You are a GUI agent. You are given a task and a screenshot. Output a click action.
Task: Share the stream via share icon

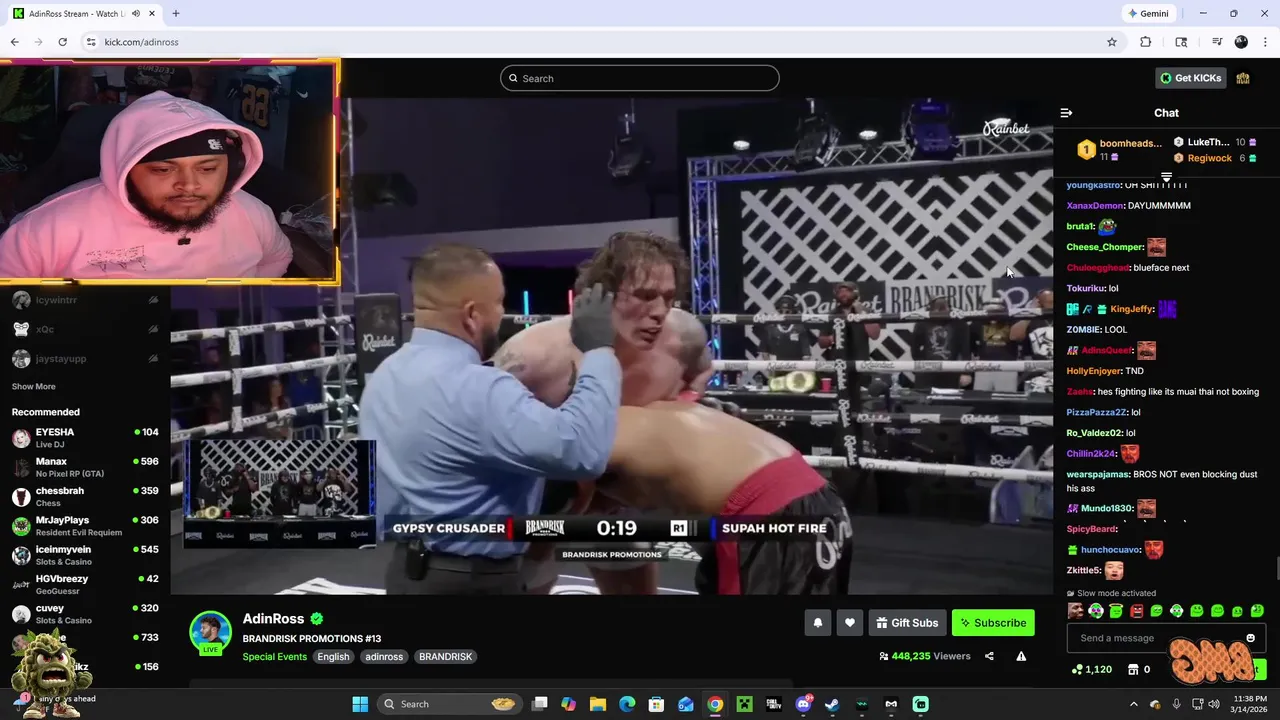click(x=989, y=656)
